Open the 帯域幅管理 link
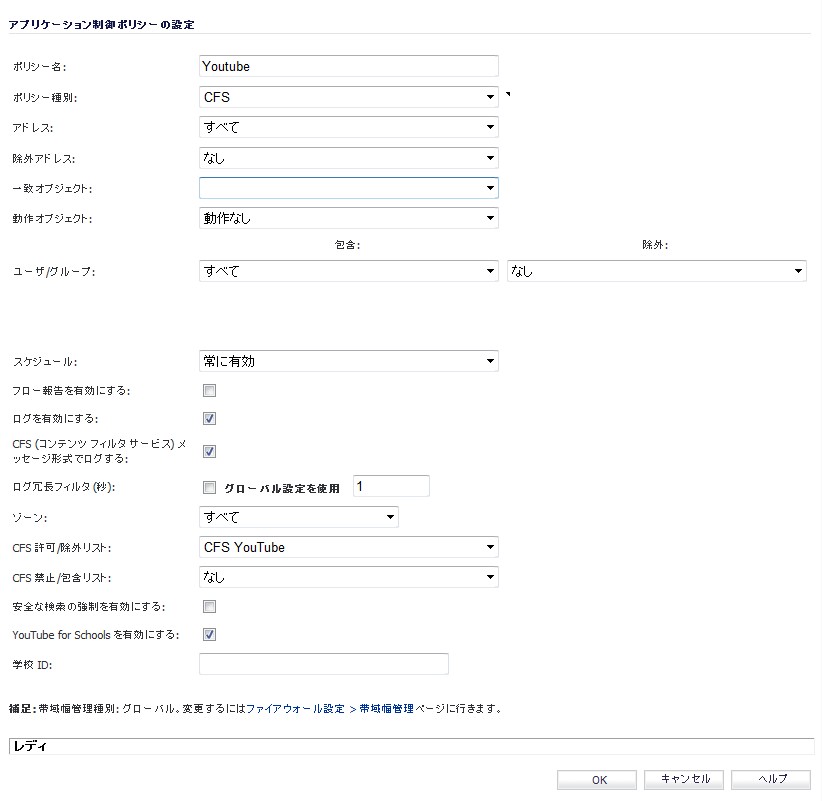The width and height of the screenshot is (822, 801). 386,709
